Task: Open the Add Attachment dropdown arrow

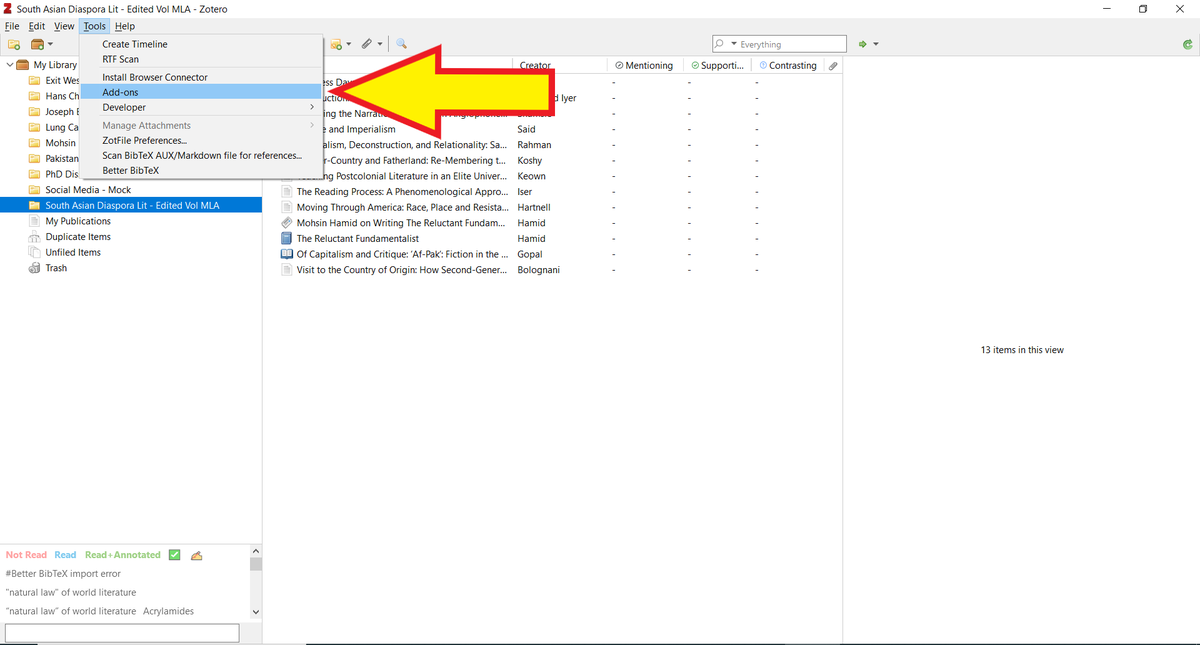Action: click(380, 44)
